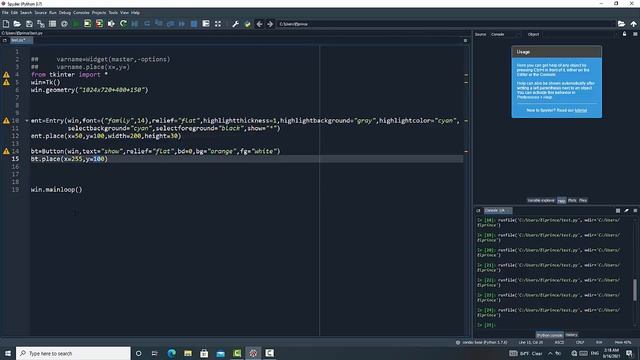The image size is (640, 360).
Task: Open the PYTHONPATH manager icon
Action: pos(247,24)
